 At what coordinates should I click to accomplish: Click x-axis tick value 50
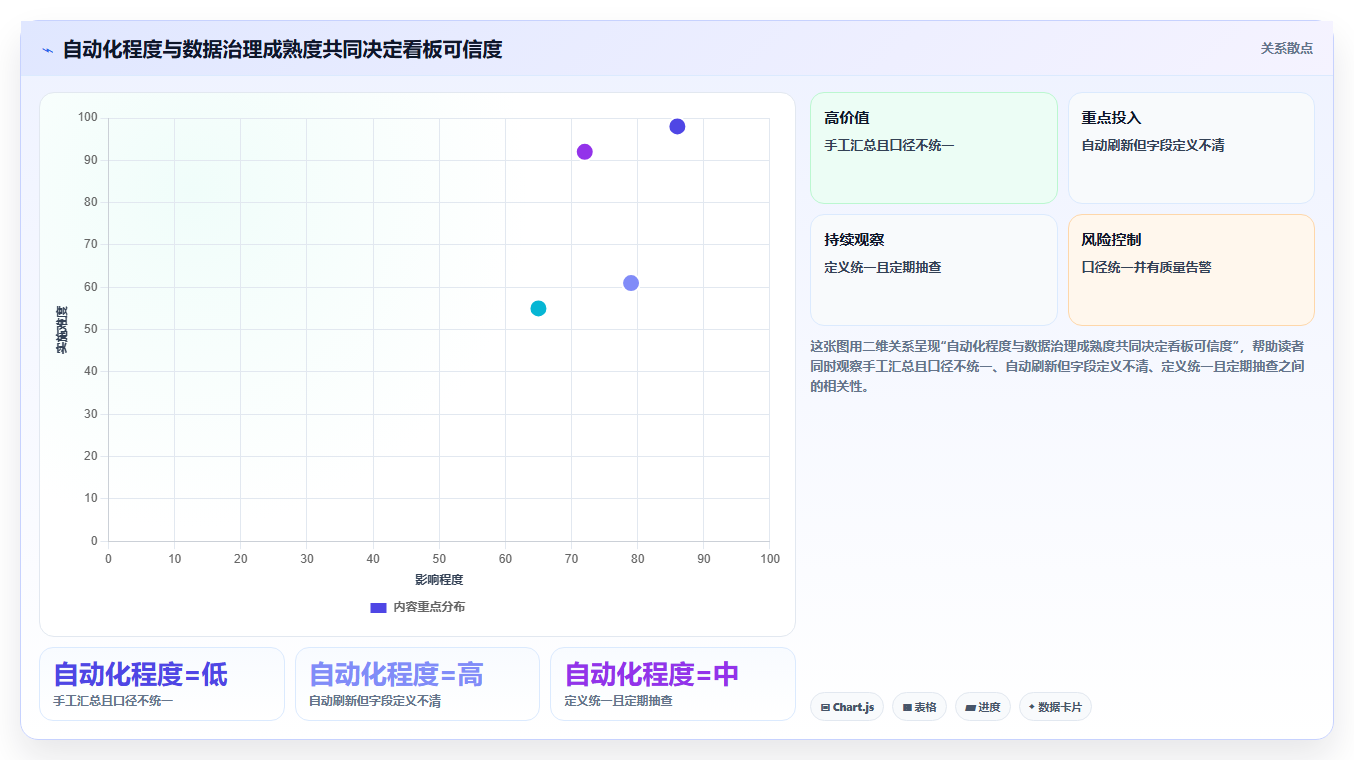coord(439,558)
